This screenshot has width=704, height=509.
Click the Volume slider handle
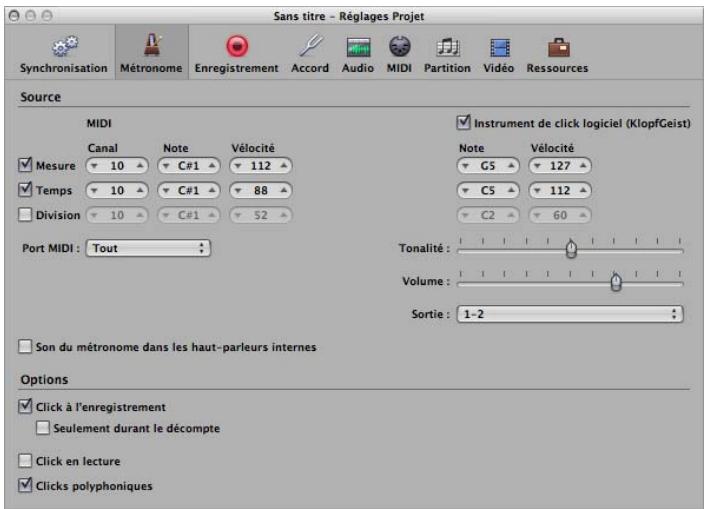coord(616,282)
